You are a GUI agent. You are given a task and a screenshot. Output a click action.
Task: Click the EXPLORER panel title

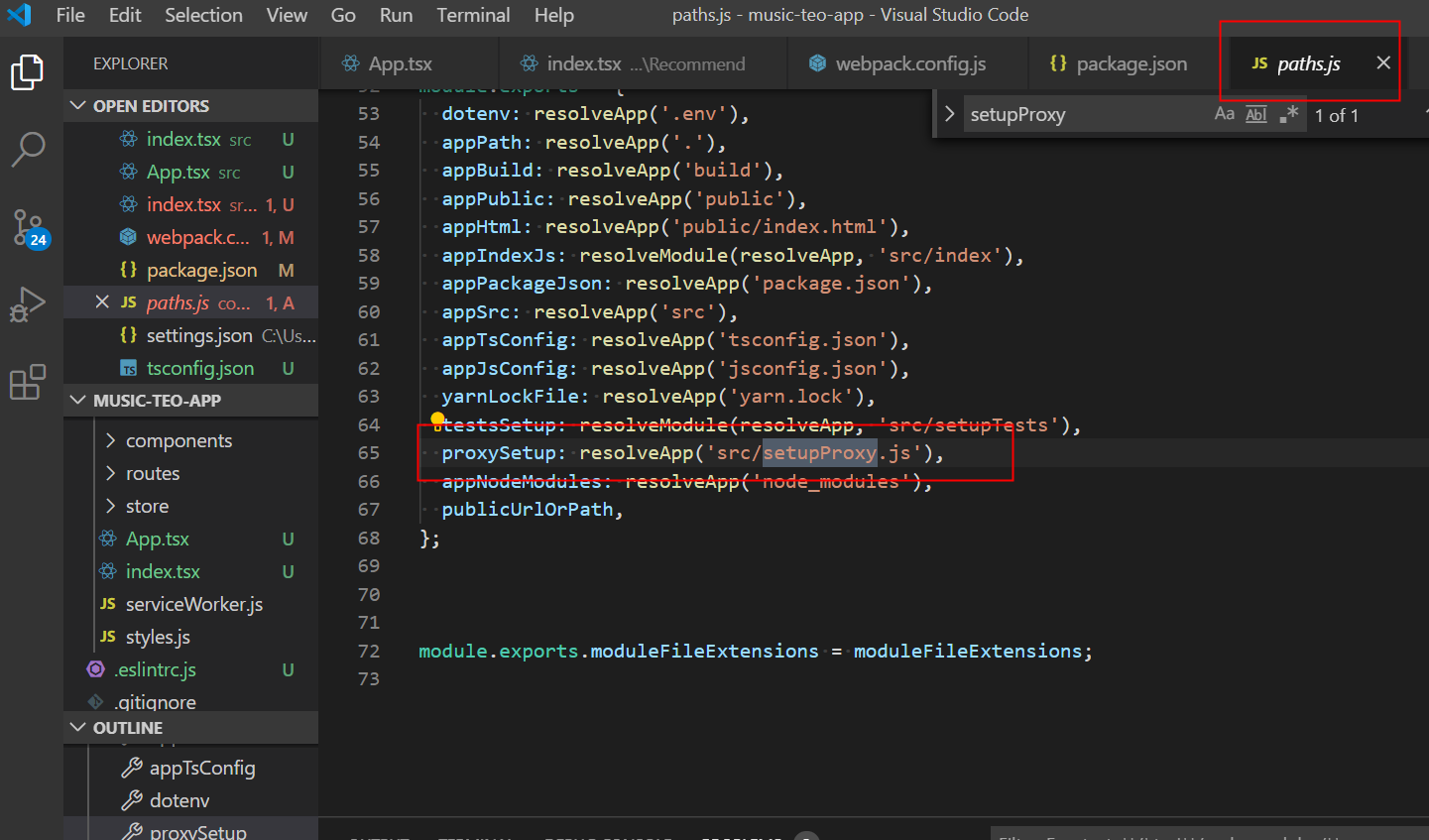tap(130, 63)
